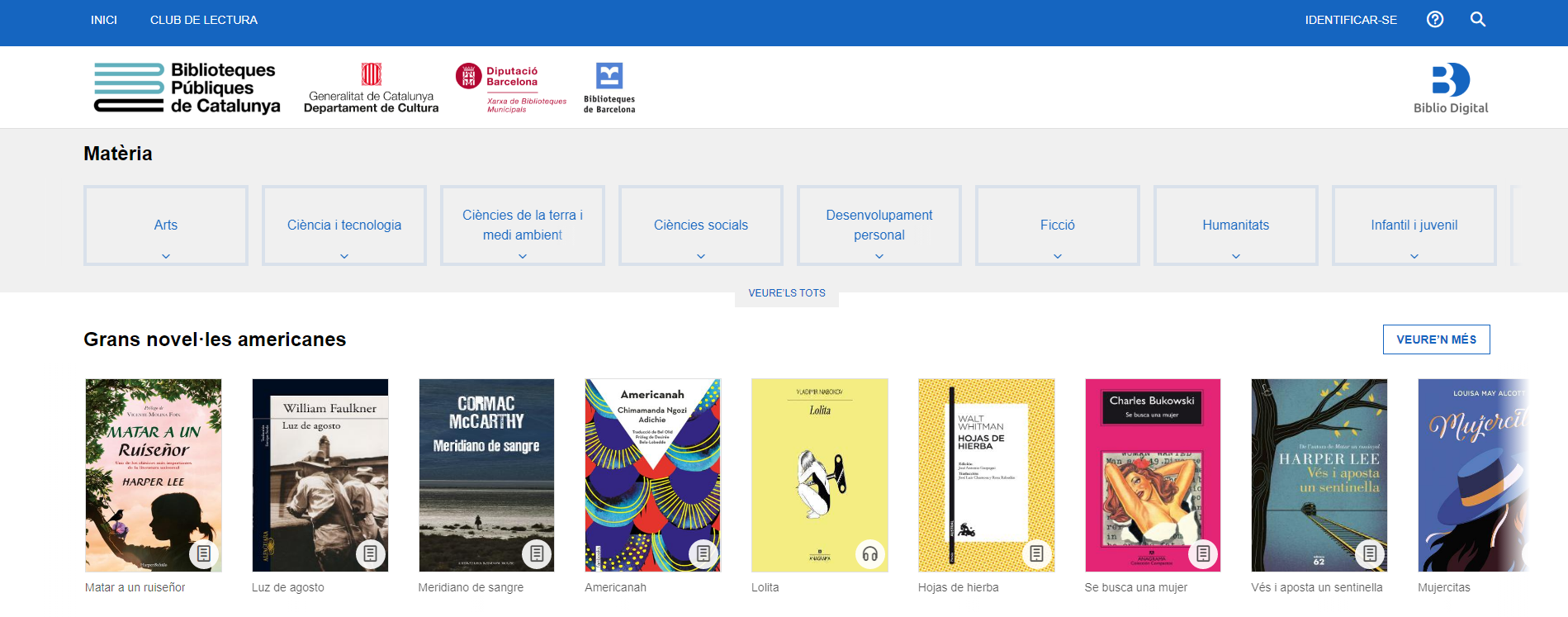Click the Biblioteques de Barcelona logo

(x=609, y=88)
